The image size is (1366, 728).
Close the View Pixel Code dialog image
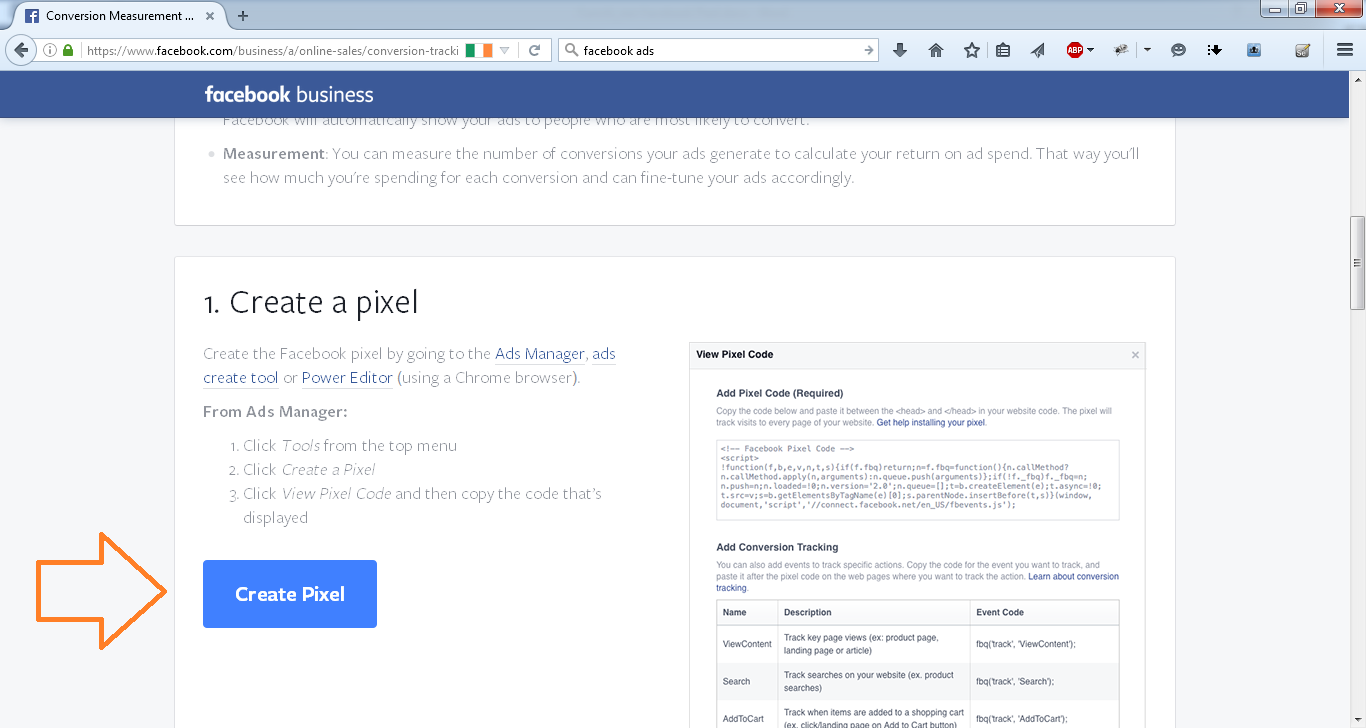(1135, 354)
